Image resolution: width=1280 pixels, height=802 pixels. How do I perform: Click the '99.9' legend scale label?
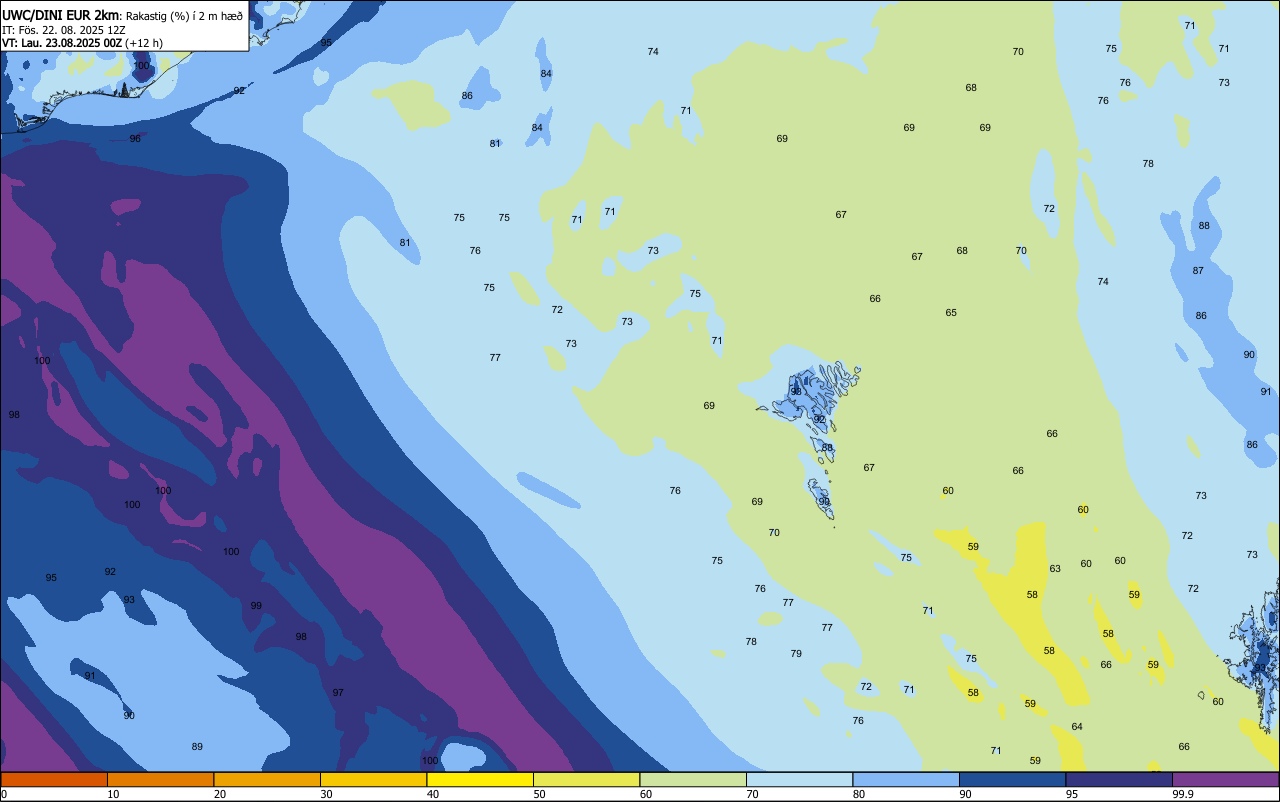[x=1183, y=794]
